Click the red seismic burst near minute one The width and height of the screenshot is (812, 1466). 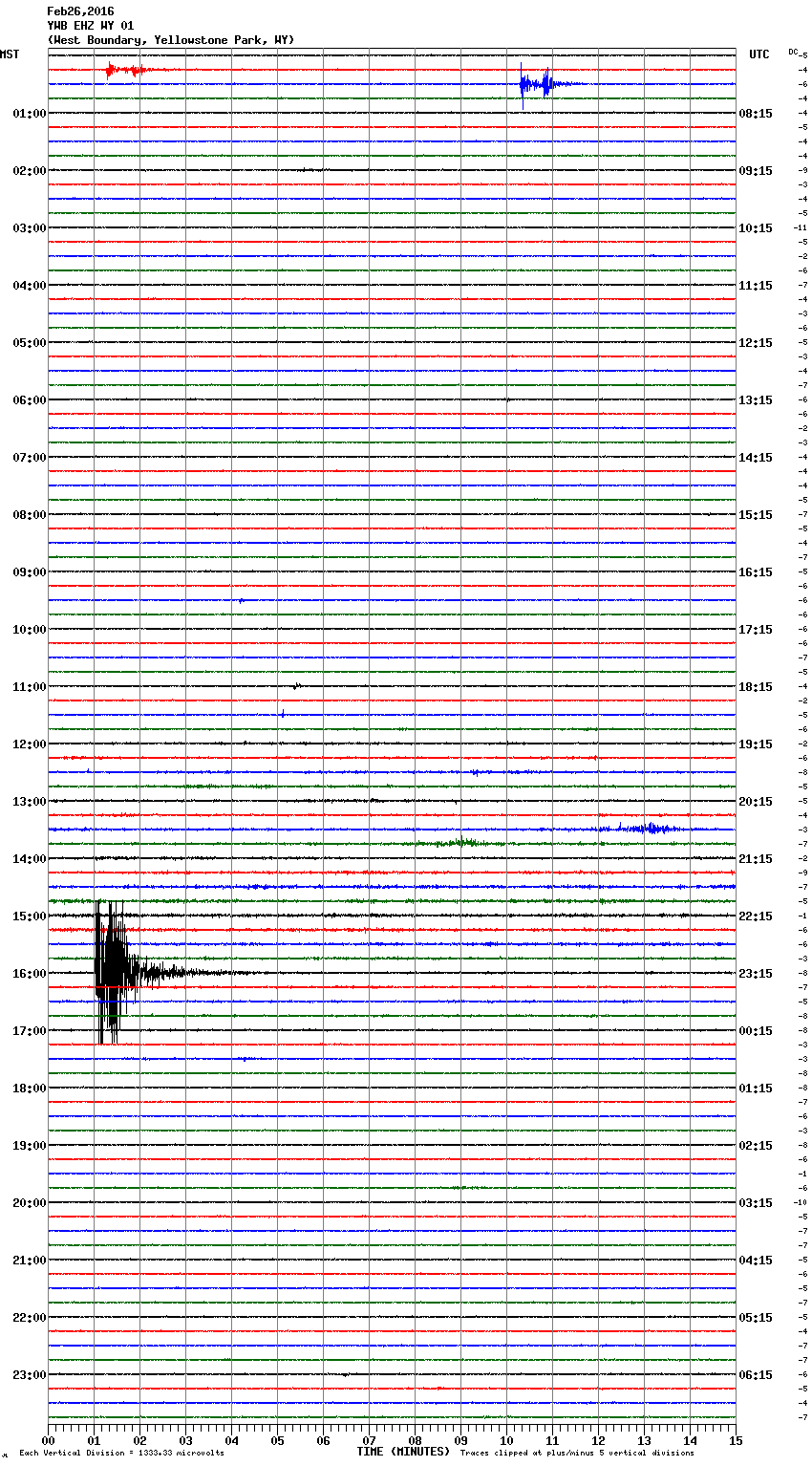(x=126, y=70)
